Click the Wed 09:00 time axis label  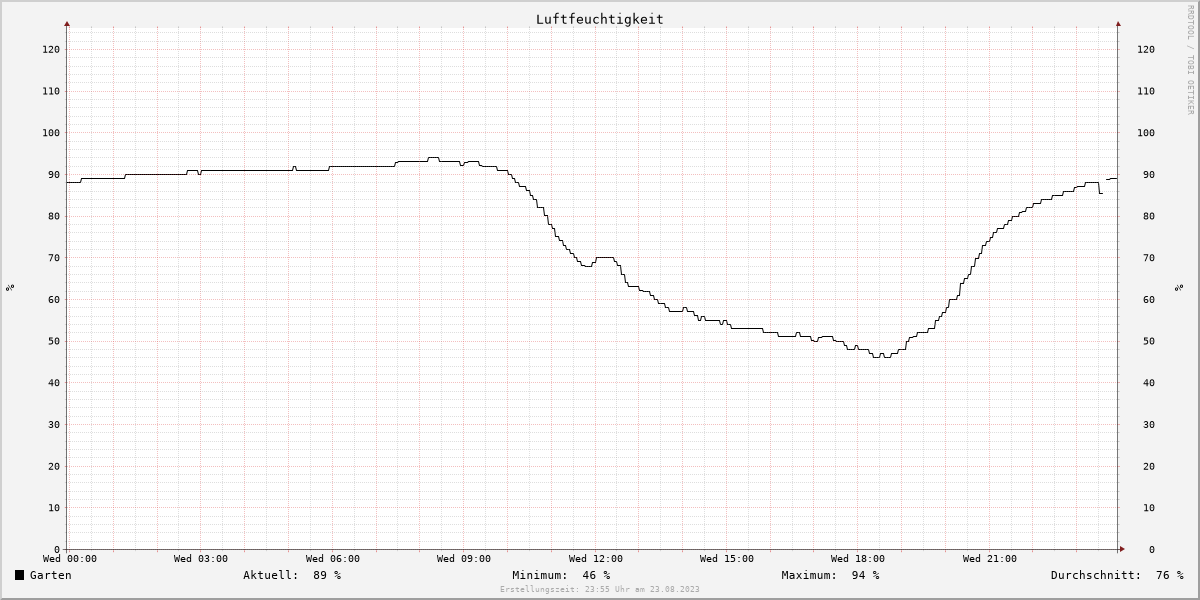(464, 559)
